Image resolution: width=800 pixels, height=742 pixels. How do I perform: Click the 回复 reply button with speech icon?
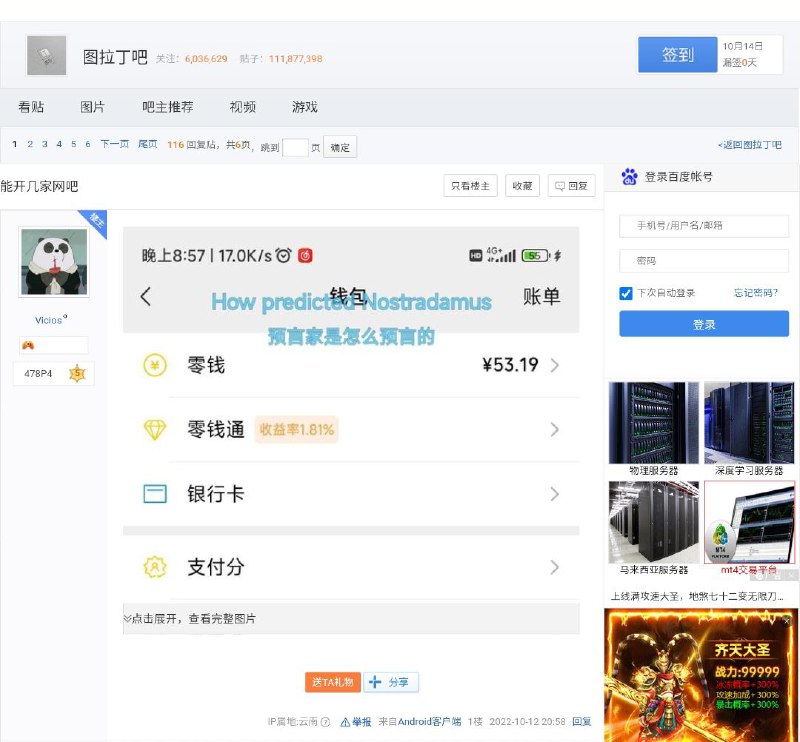[x=571, y=186]
